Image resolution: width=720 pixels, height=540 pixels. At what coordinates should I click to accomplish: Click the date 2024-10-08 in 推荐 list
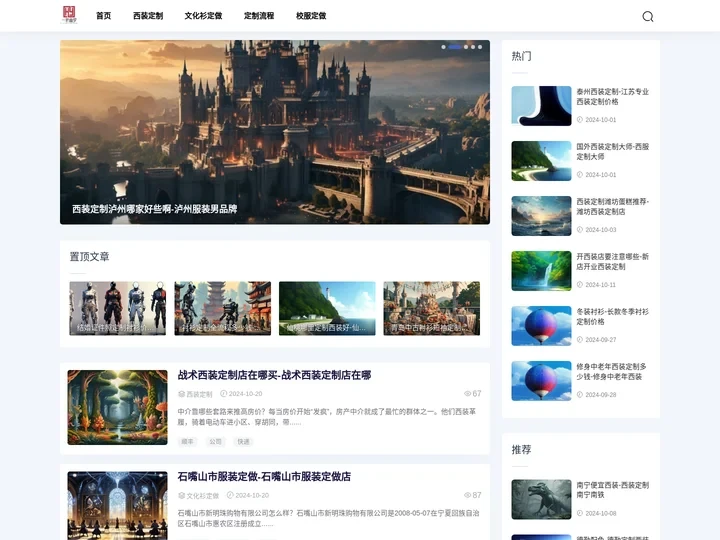pyautogui.click(x=601, y=513)
